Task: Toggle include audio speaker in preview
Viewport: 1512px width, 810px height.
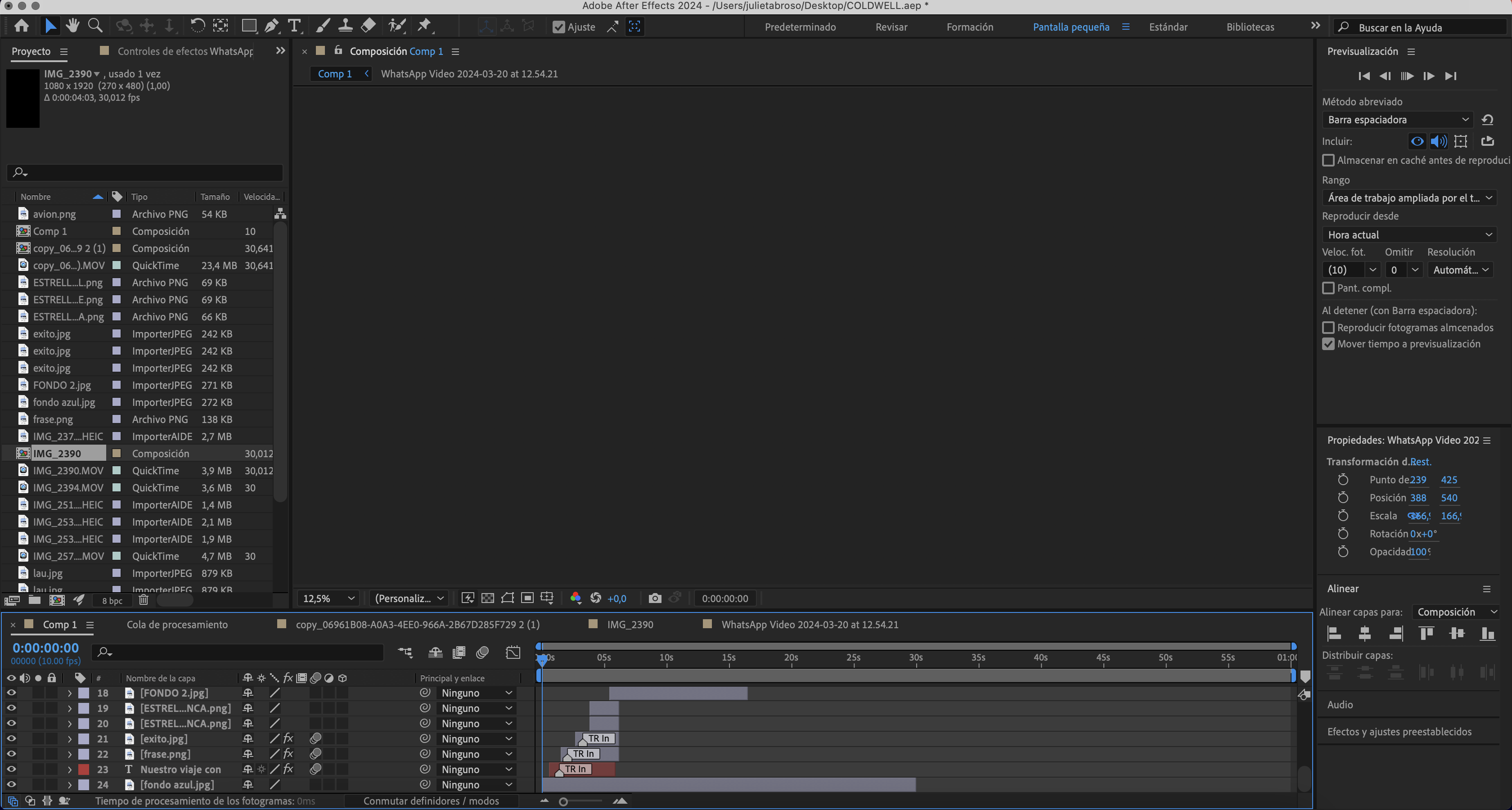Action: coord(1439,141)
